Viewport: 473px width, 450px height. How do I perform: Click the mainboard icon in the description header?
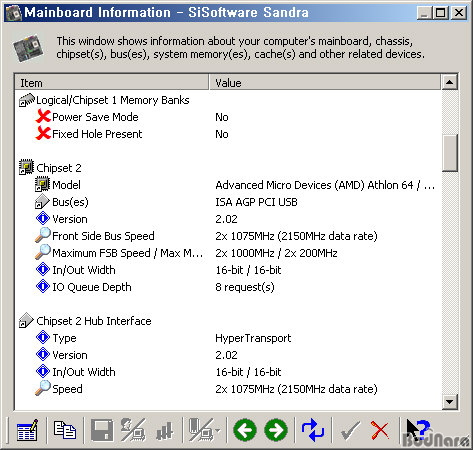(29, 48)
